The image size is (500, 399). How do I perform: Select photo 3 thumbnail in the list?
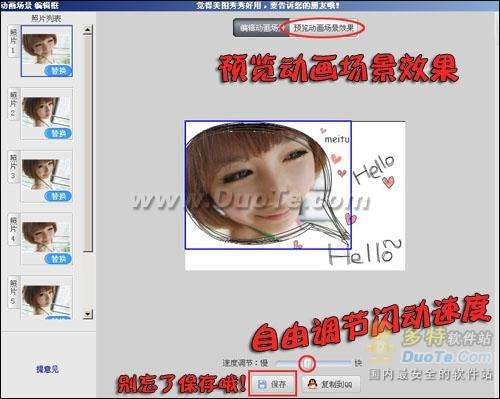click(47, 176)
